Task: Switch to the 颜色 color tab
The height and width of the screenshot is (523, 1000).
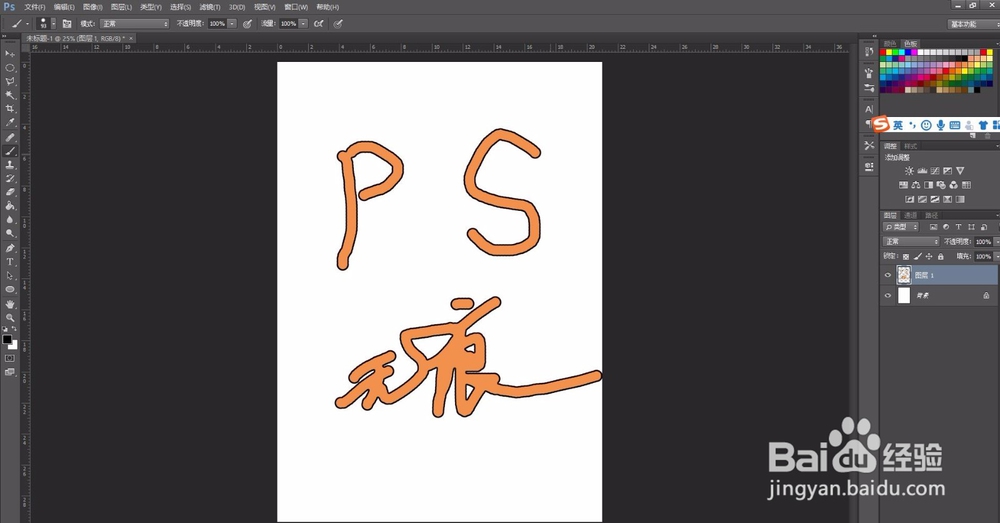Action: (x=890, y=43)
